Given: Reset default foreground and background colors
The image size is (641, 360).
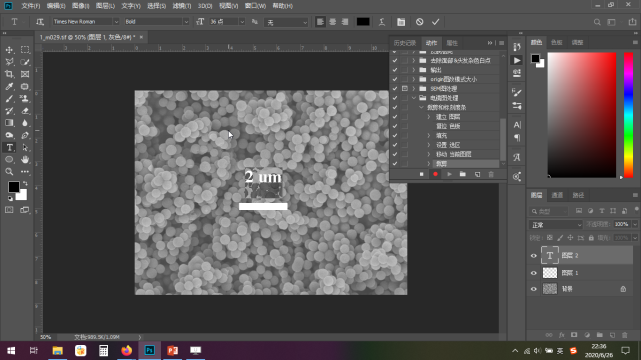Looking at the screenshot, I should 10,199.
